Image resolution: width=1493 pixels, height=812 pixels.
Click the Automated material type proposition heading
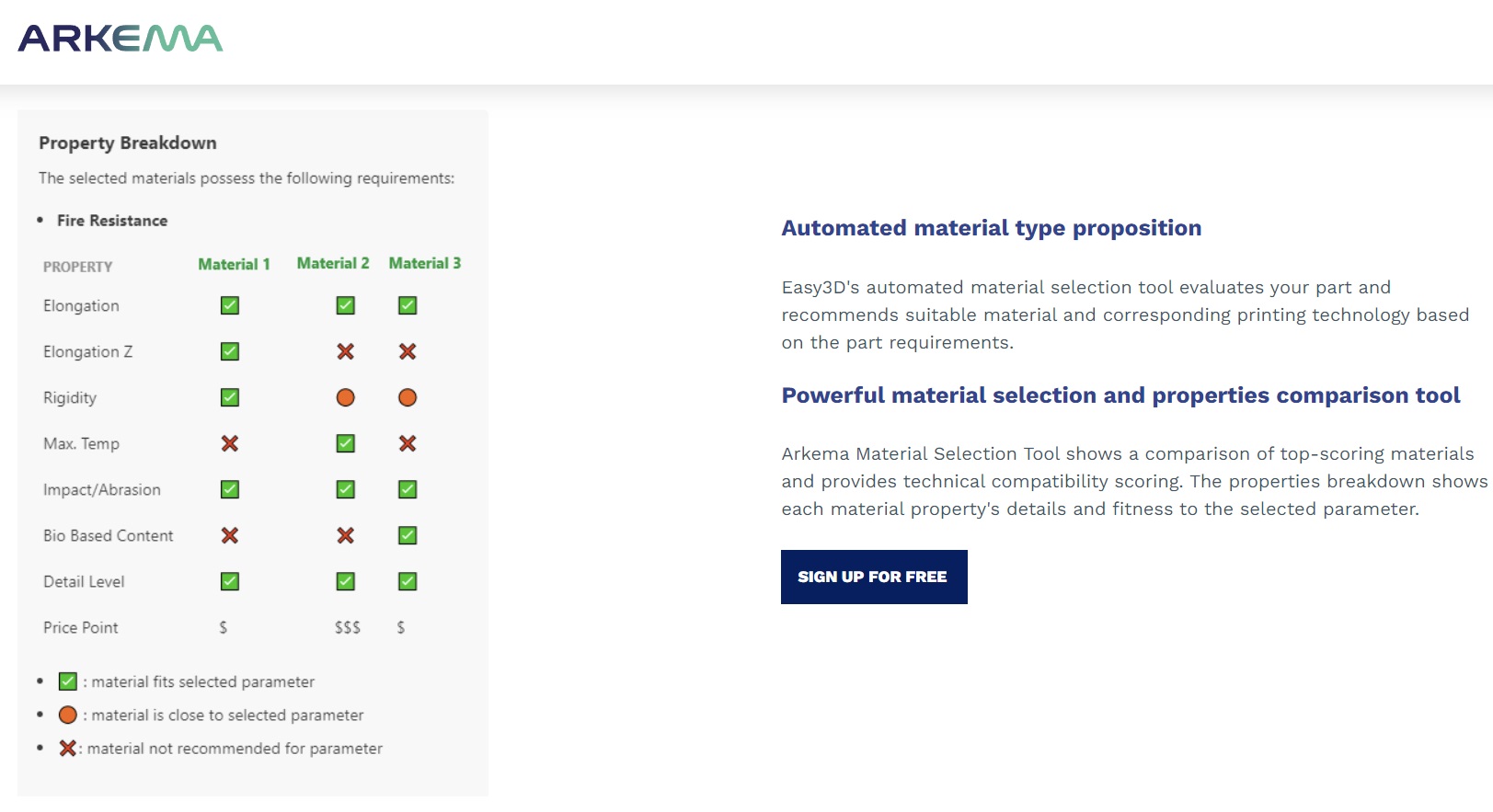991,228
